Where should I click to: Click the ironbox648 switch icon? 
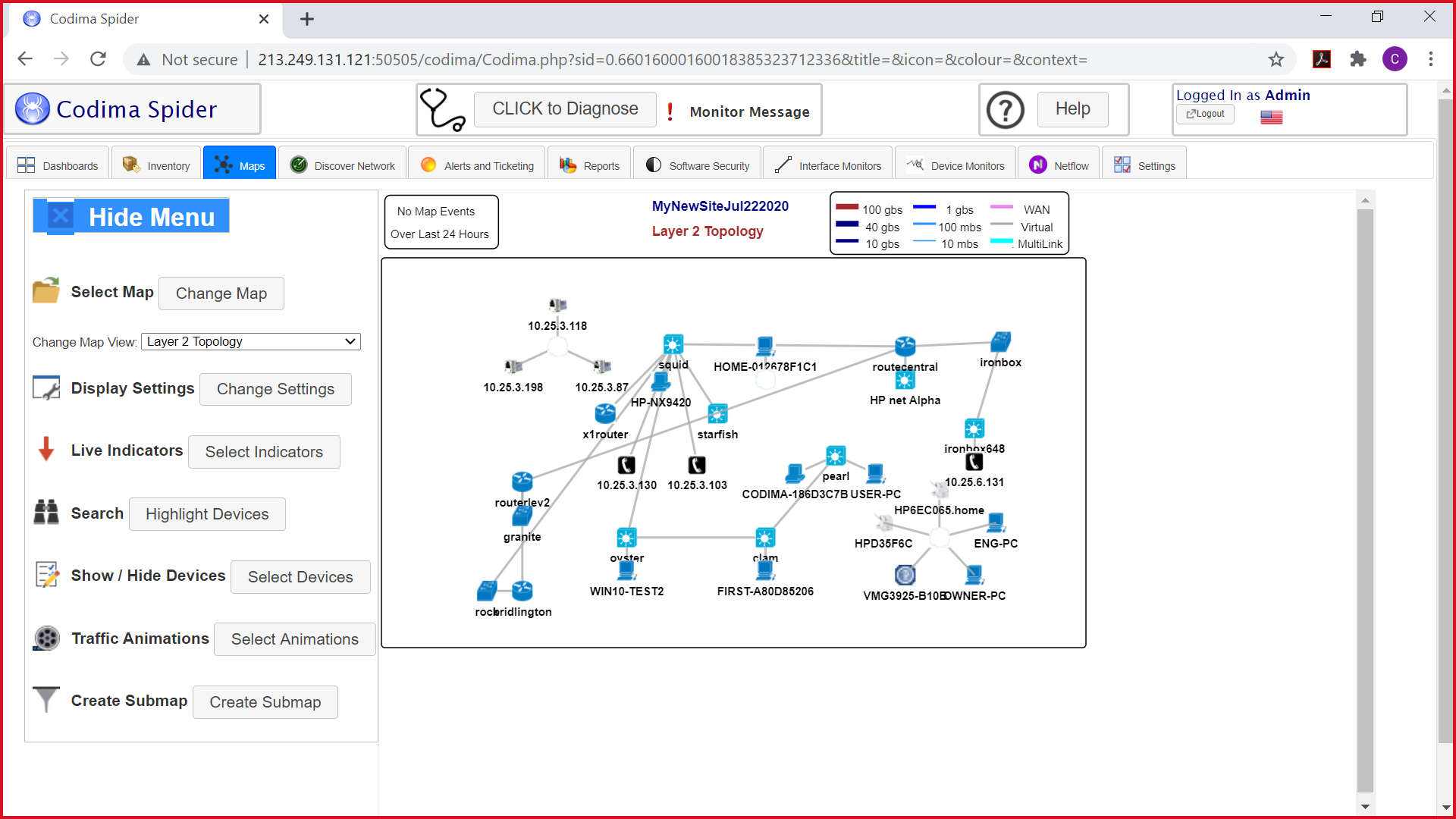[x=974, y=428]
